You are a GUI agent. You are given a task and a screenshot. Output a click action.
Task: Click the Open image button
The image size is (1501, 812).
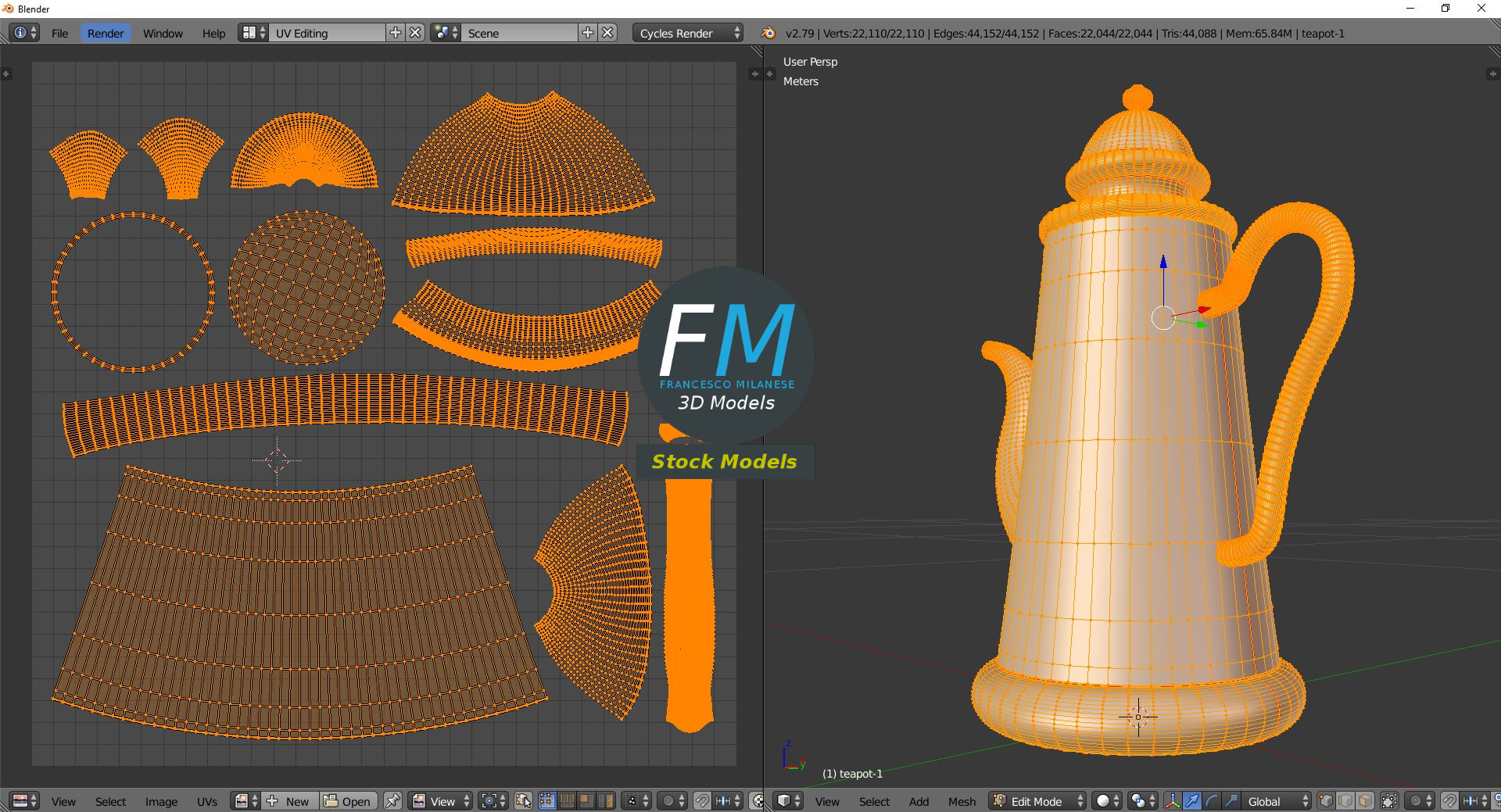349,801
